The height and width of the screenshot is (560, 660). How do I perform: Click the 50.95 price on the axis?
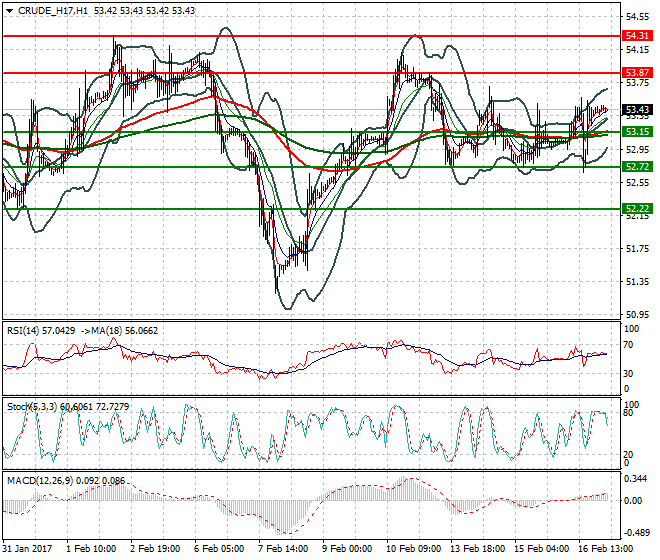(x=637, y=315)
